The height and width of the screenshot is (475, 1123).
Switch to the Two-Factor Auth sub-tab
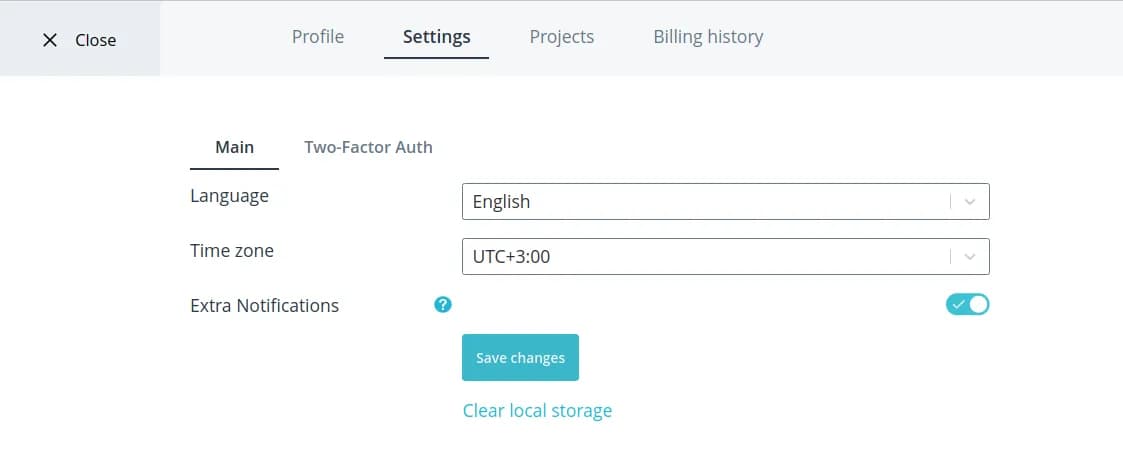[368, 147]
